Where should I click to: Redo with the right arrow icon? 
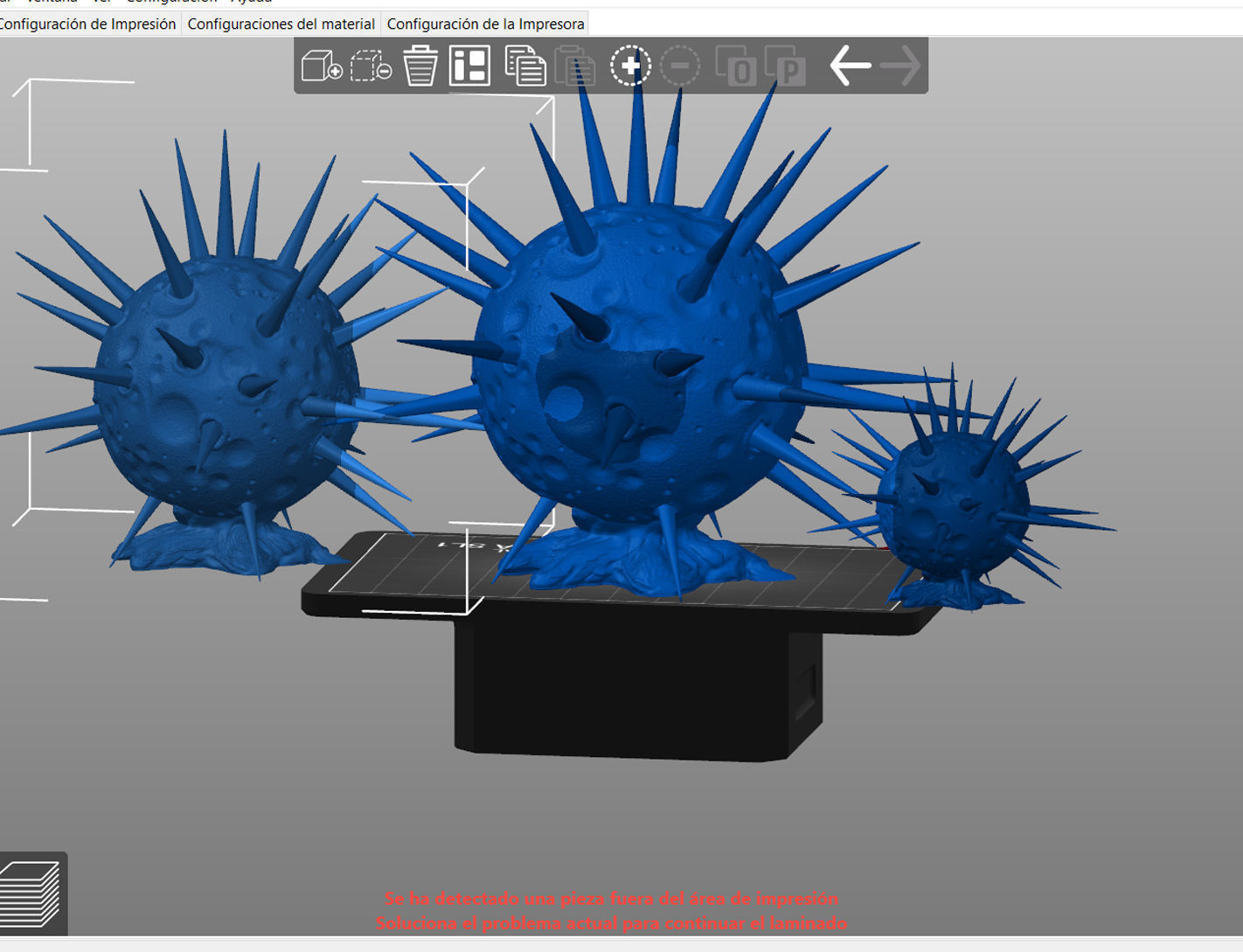(x=900, y=66)
